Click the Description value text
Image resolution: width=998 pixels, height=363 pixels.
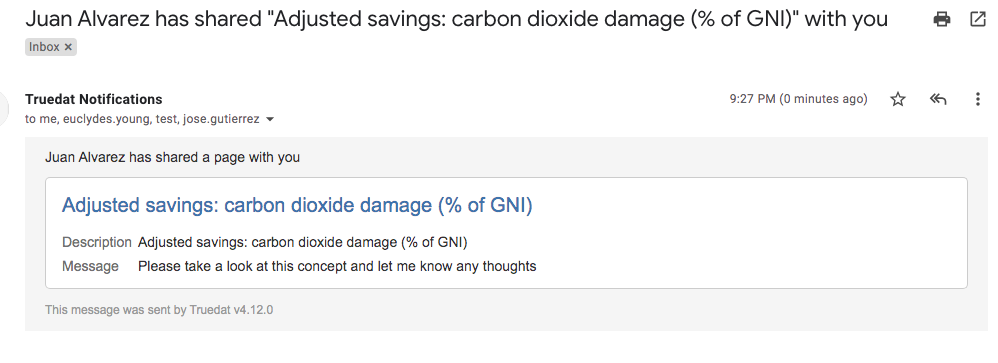pyautogui.click(x=303, y=243)
